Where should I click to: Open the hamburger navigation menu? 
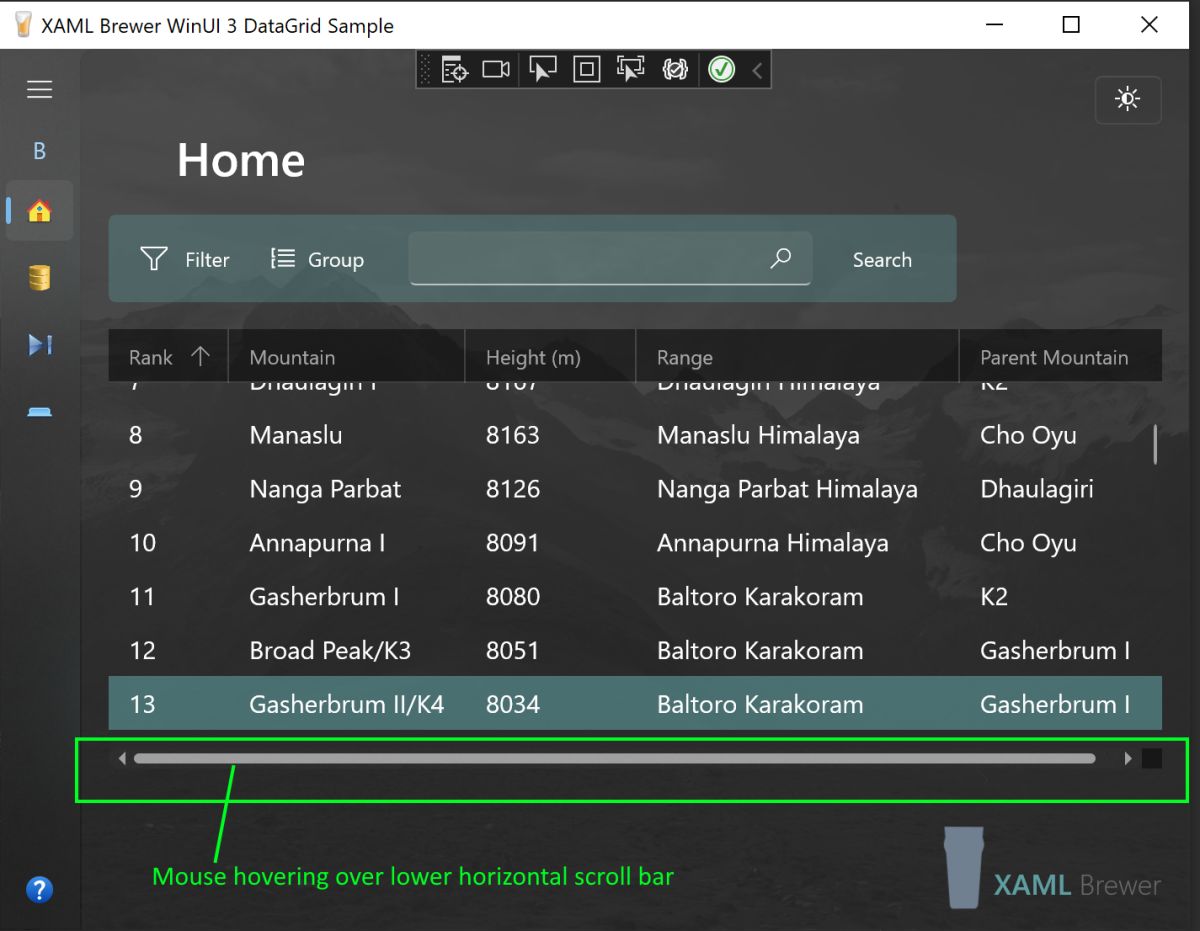click(39, 90)
